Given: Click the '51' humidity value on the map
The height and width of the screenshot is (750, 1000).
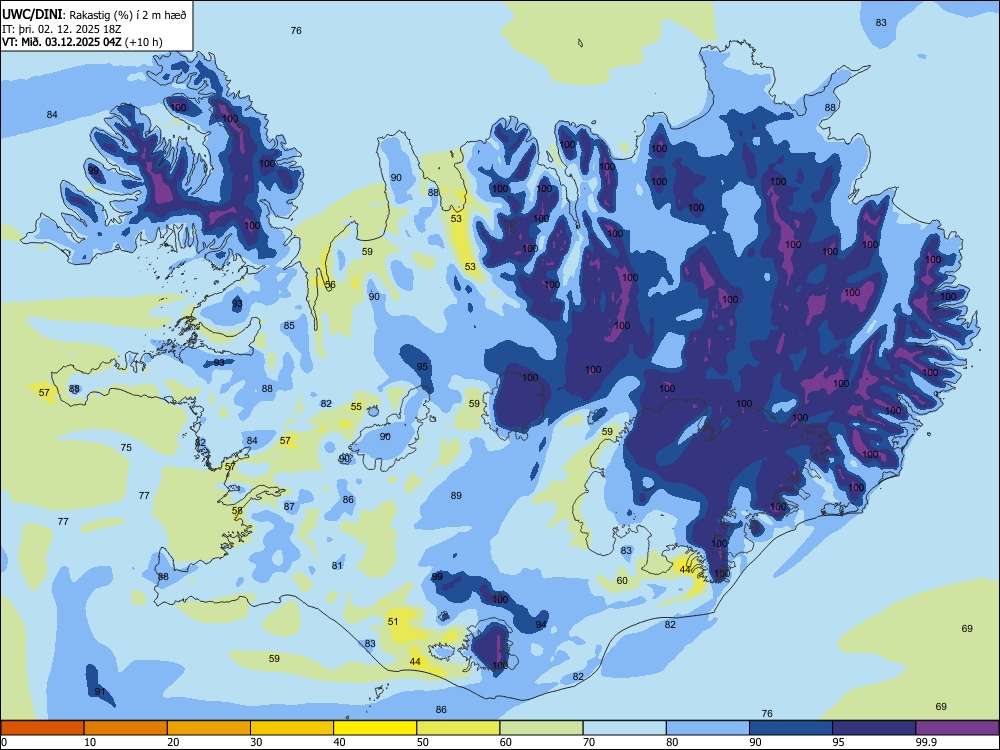Looking at the screenshot, I should point(393,622).
